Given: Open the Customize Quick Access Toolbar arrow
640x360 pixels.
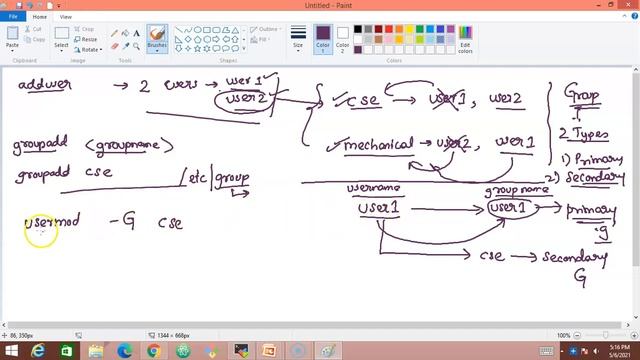Looking at the screenshot, I should click(x=59, y=6).
